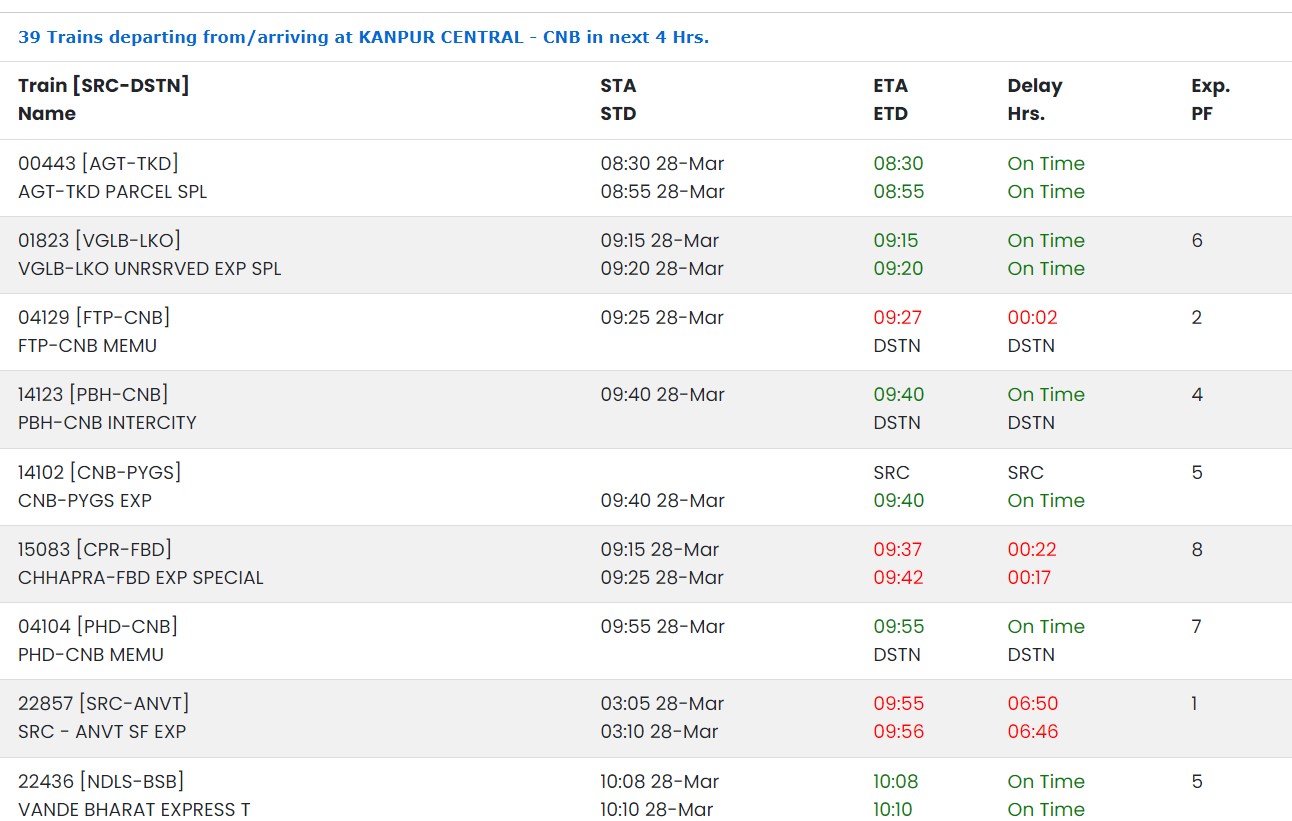Click the 'Delay' column header
Viewport: 1292px width, 821px height.
point(1034,86)
